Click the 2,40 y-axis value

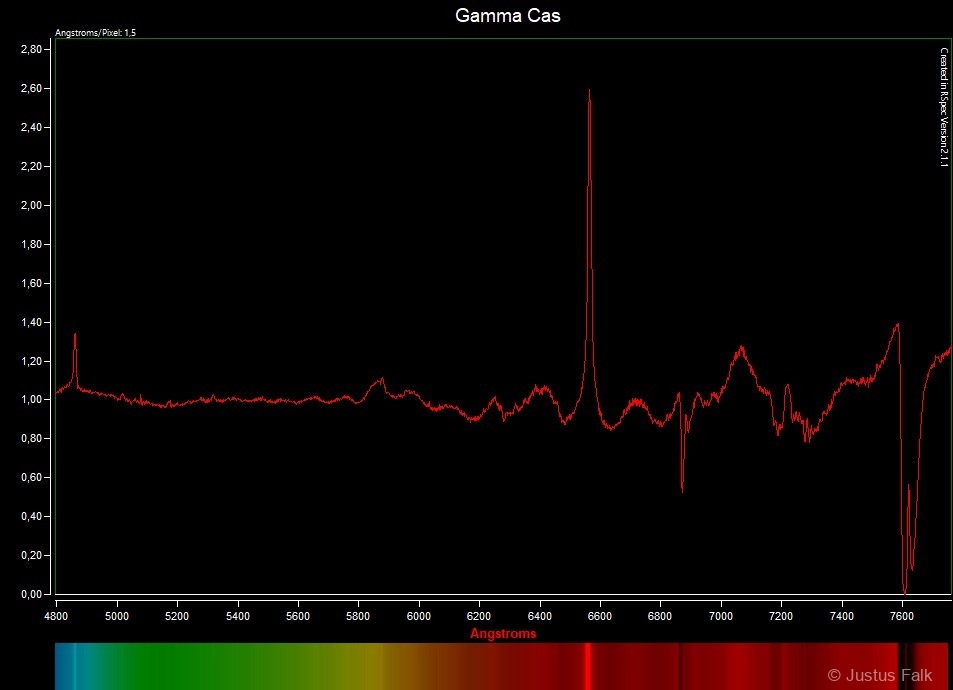click(31, 127)
